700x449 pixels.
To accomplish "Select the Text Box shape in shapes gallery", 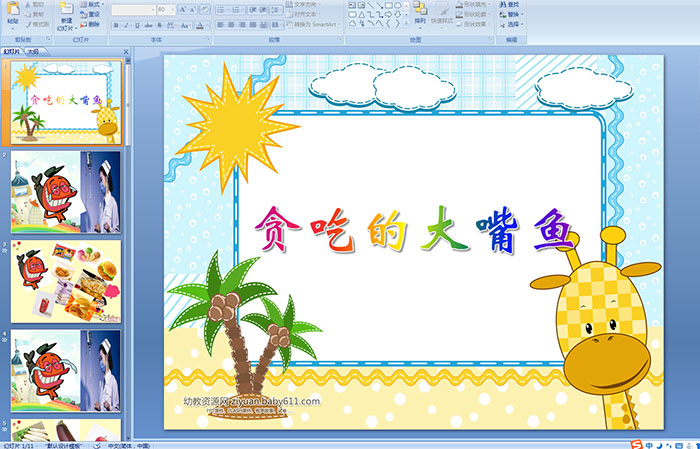I will click(352, 5).
